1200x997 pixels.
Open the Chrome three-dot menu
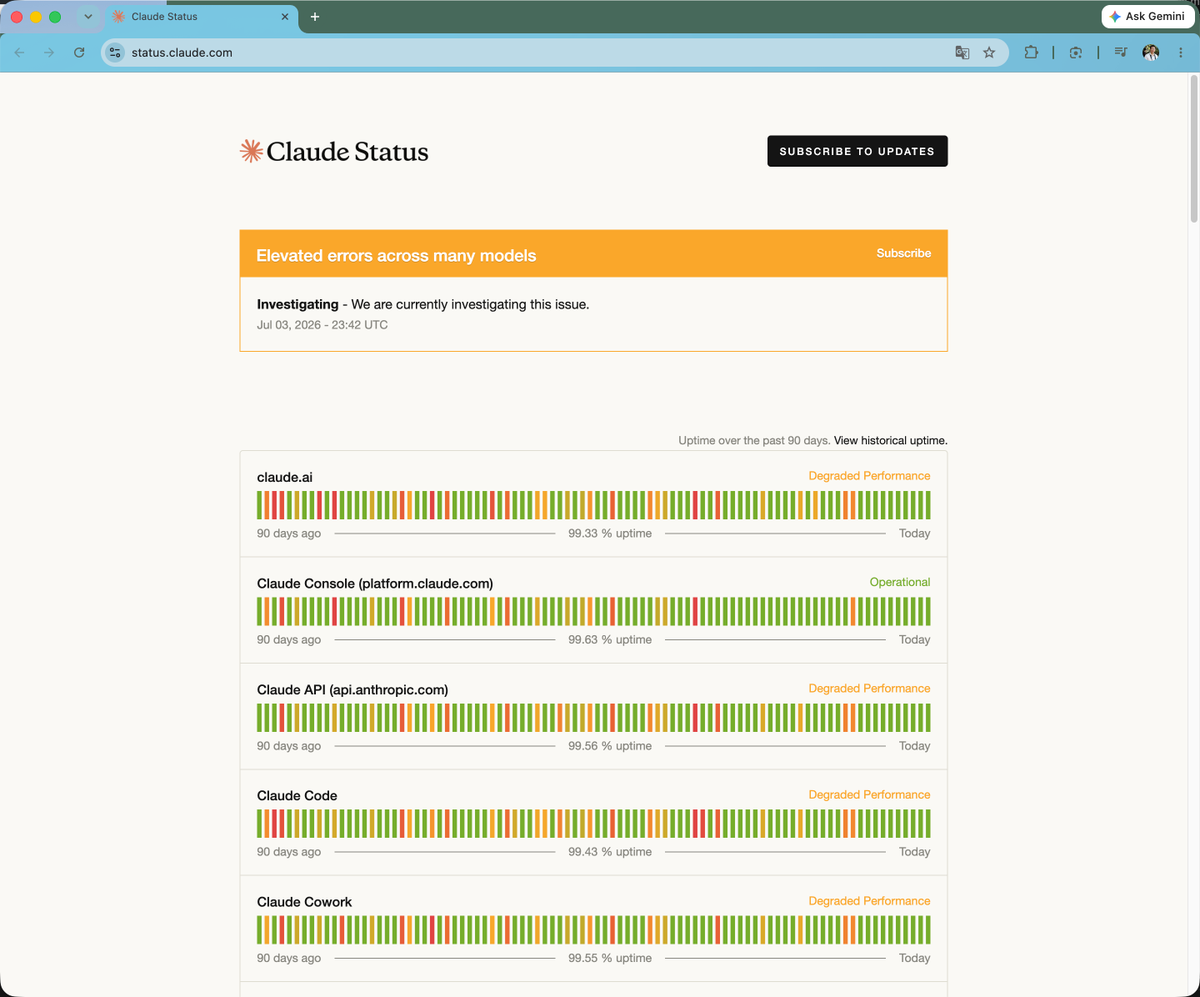click(x=1181, y=53)
